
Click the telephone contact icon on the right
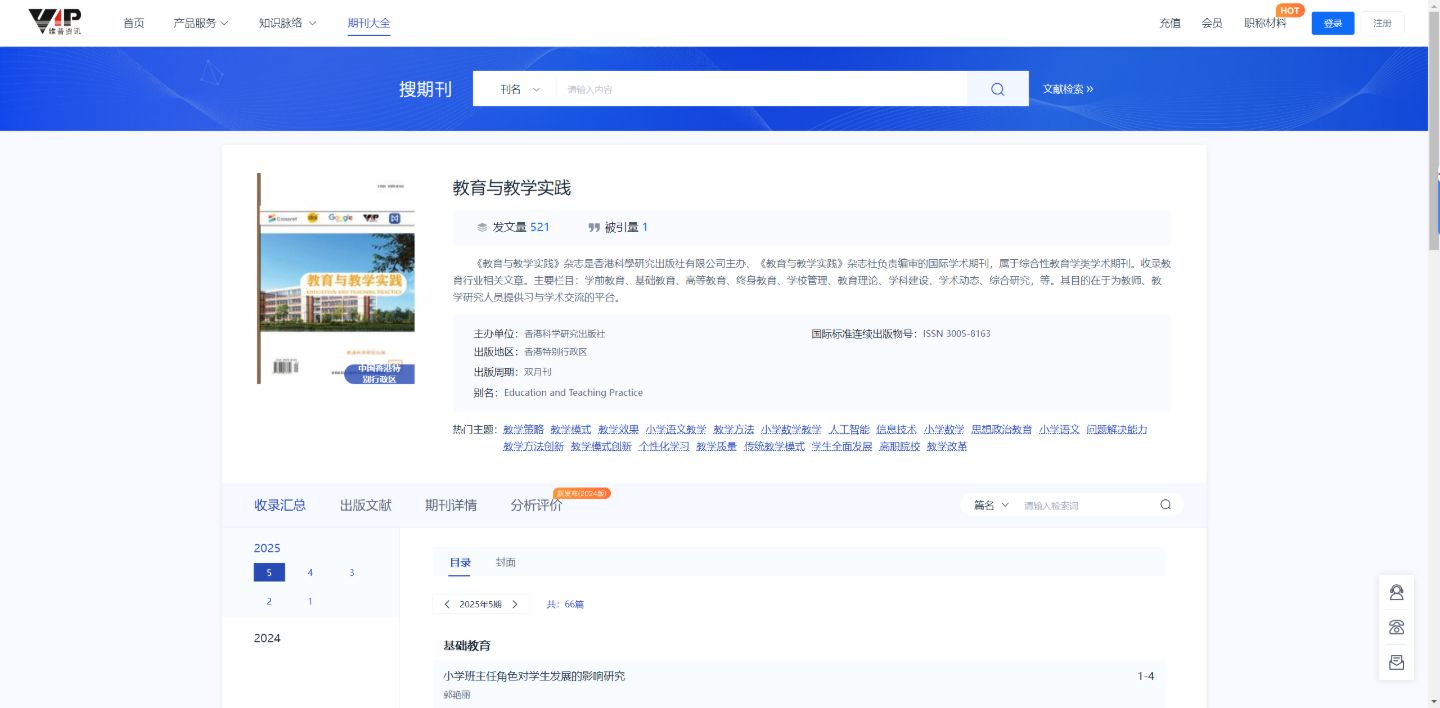[x=1396, y=626]
